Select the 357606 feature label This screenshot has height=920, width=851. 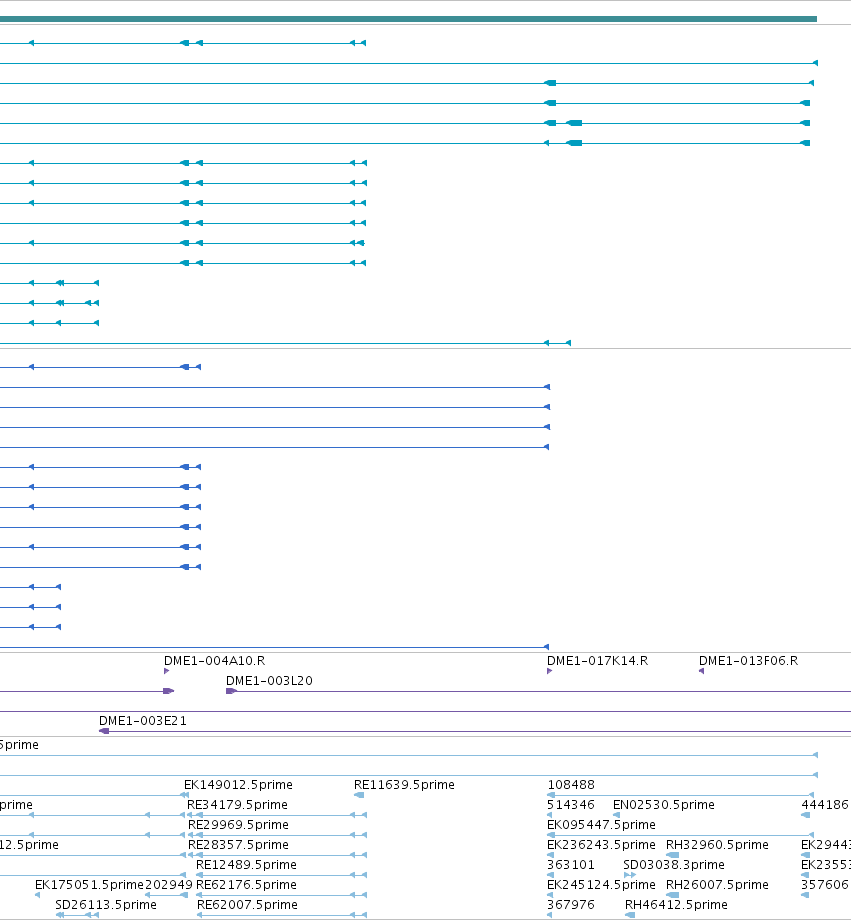pyautogui.click(x=825, y=884)
